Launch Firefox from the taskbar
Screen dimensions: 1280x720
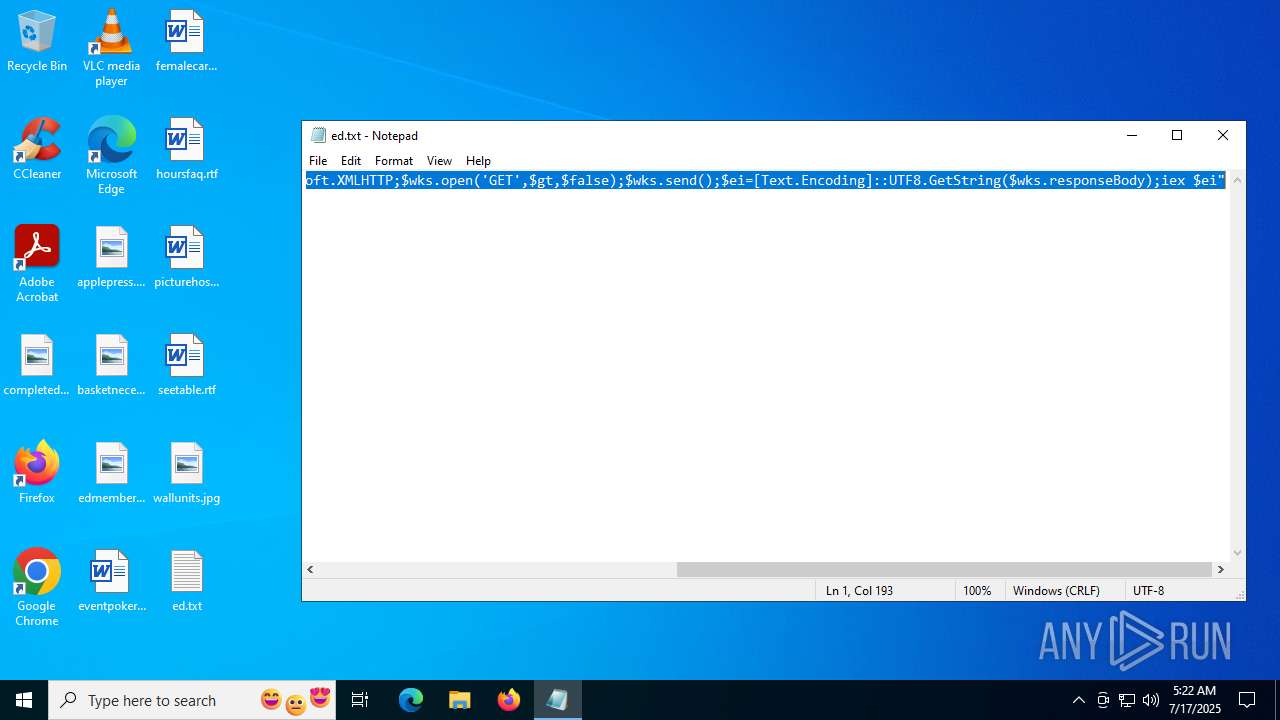pos(509,700)
